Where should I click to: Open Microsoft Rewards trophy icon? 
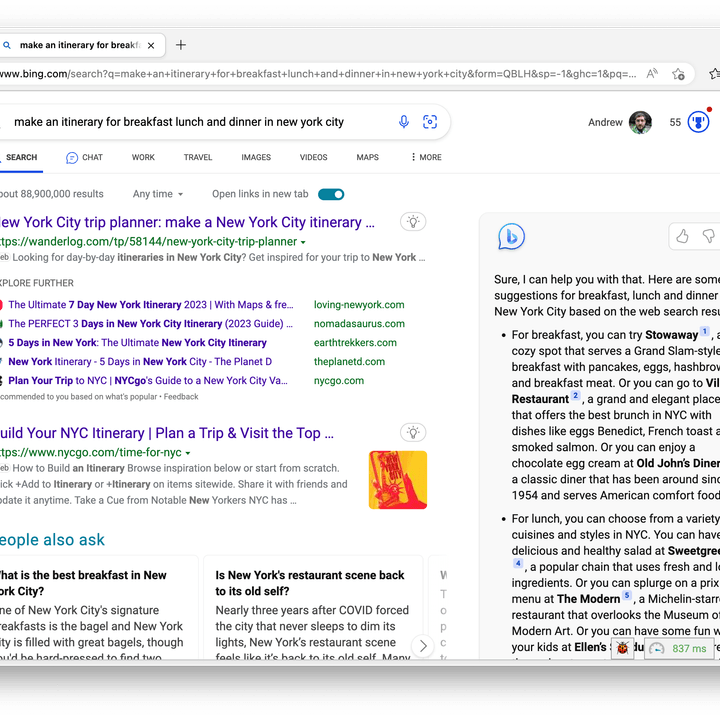click(x=698, y=122)
